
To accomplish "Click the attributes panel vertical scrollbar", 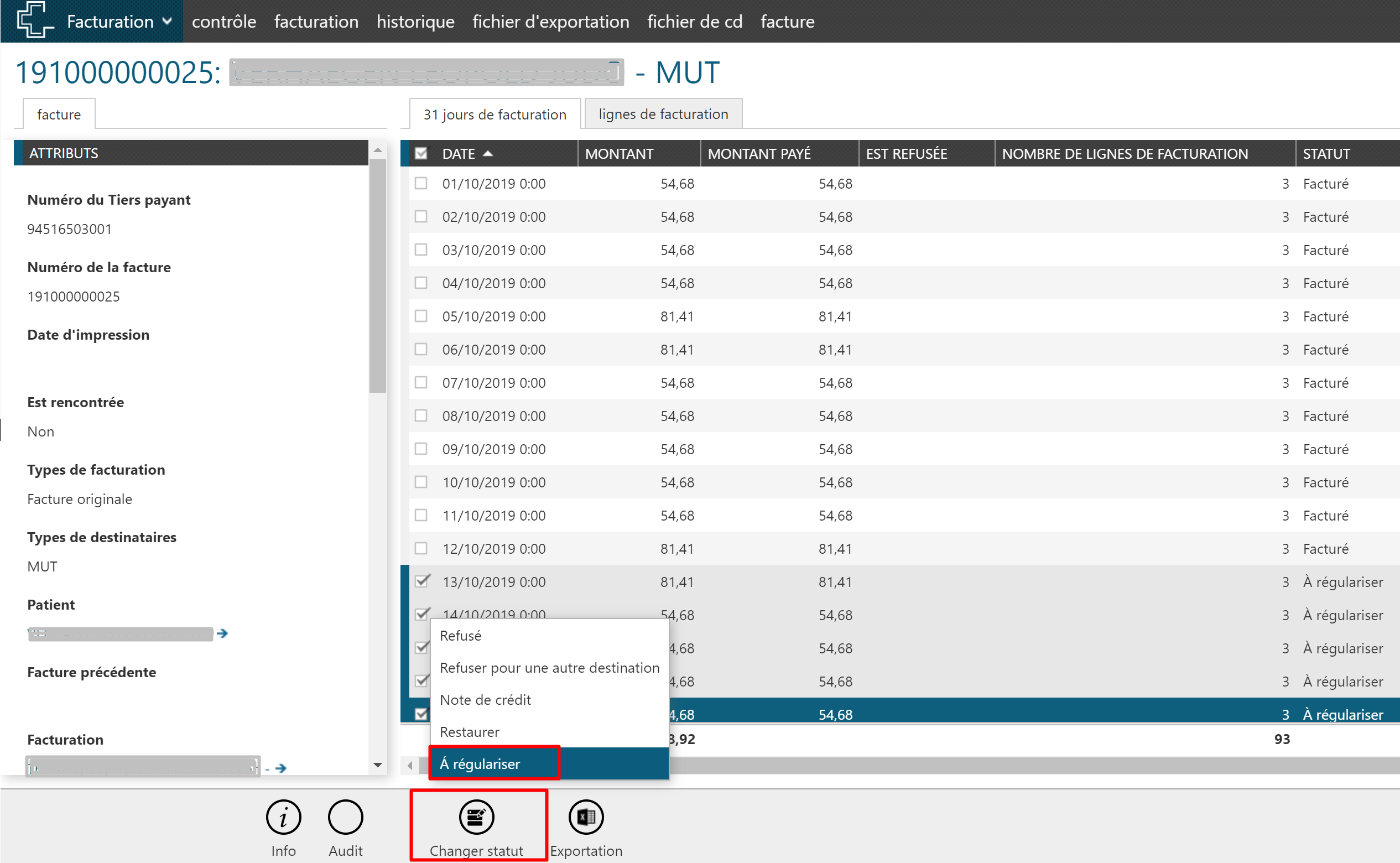I will pyautogui.click(x=377, y=277).
